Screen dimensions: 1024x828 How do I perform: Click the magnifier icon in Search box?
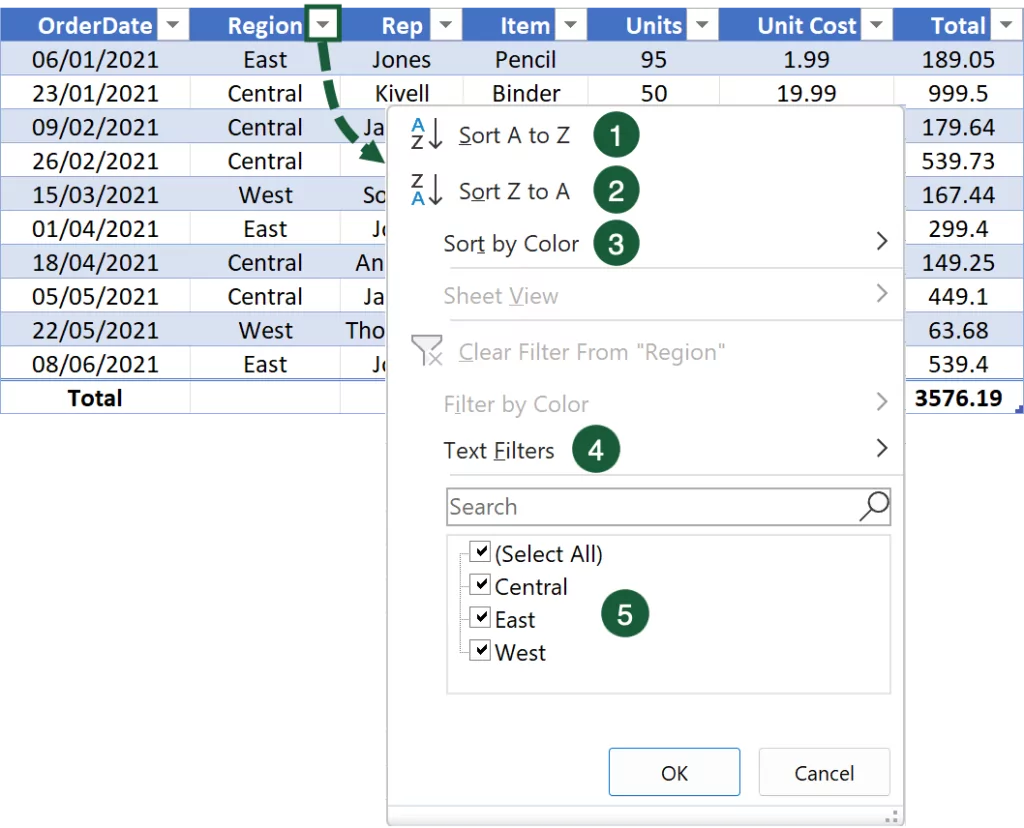[x=873, y=506]
